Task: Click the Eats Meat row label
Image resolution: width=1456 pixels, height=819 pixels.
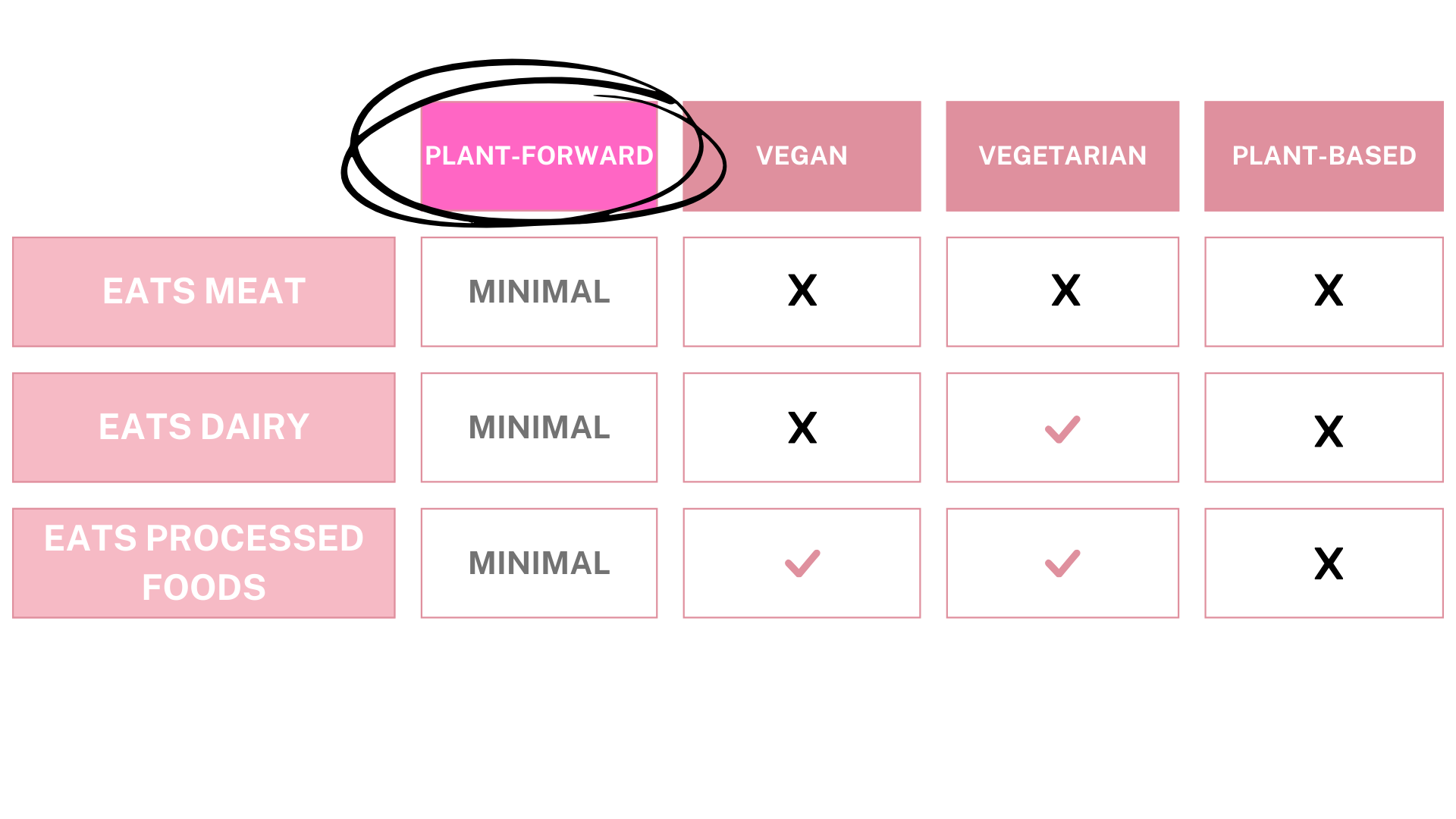Action: (204, 291)
